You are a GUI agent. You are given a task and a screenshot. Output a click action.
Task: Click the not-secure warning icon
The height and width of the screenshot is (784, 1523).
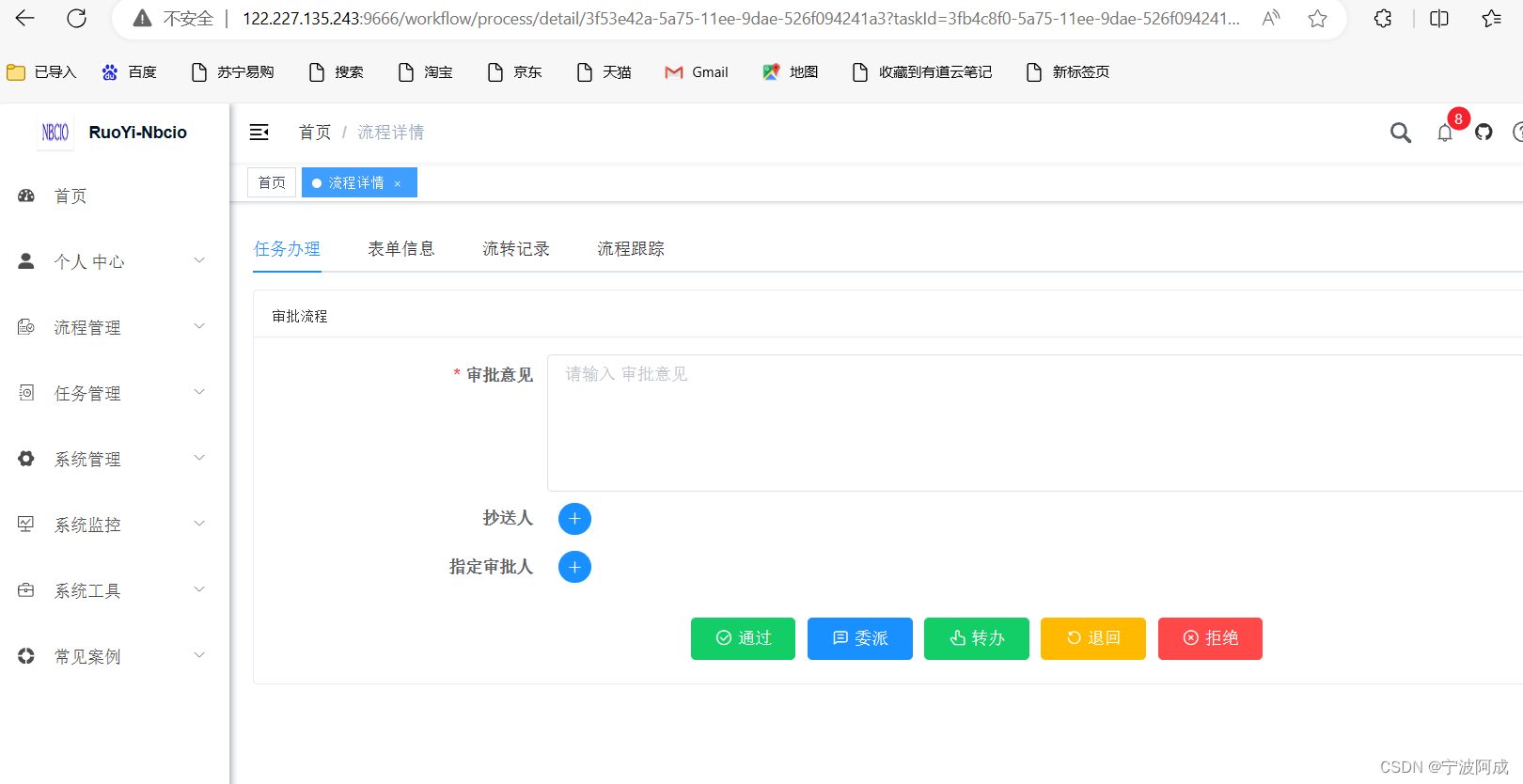[142, 18]
